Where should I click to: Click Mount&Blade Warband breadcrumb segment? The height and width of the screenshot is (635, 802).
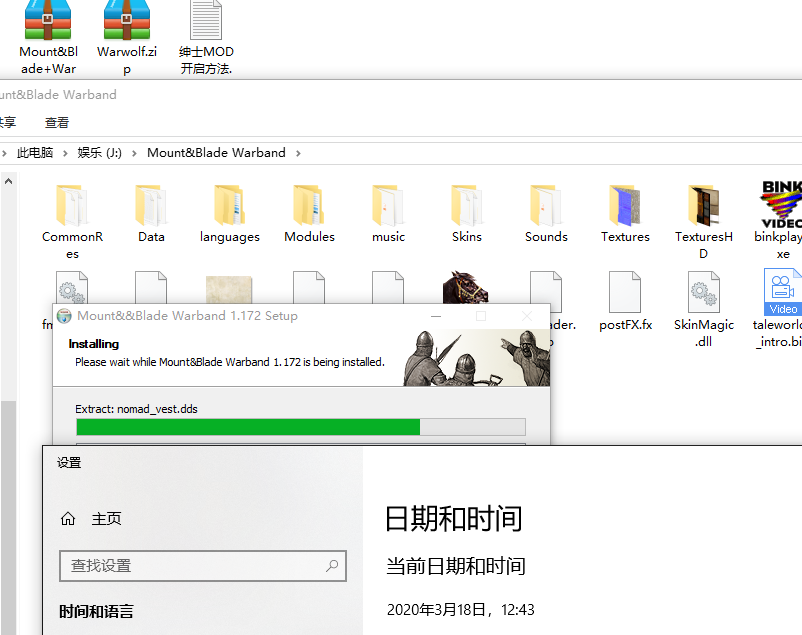click(x=216, y=152)
